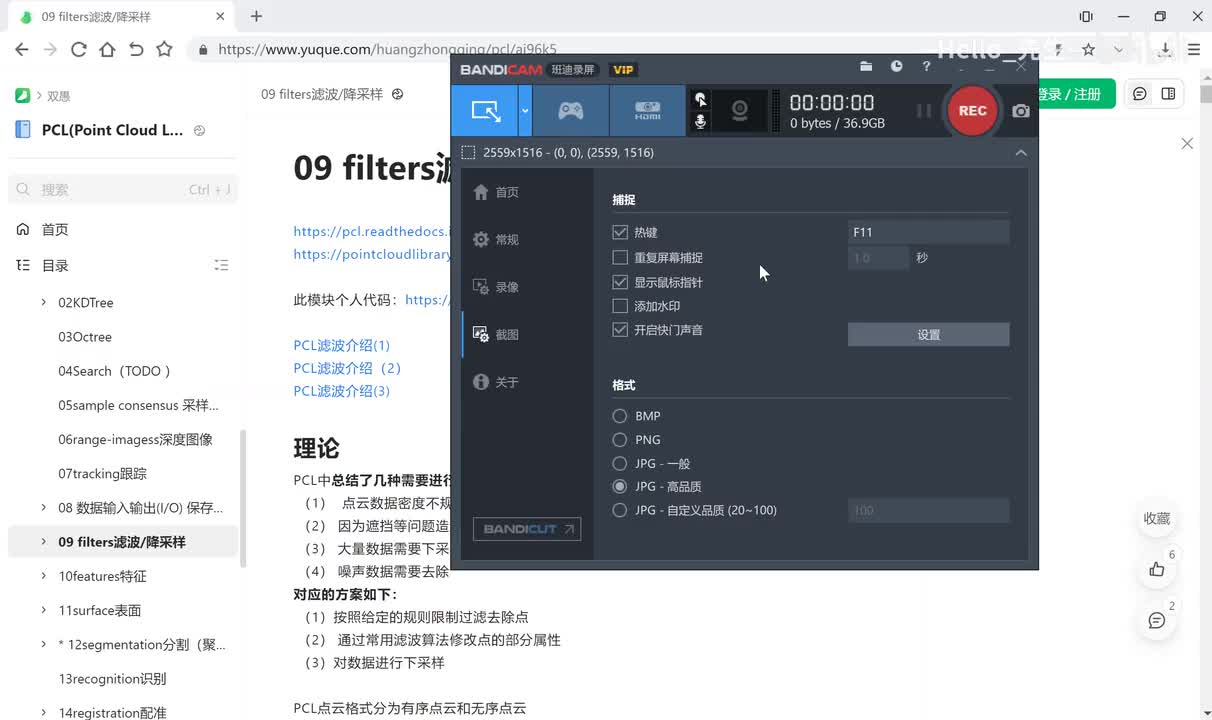Toggle 开启快门声音 checkbox

pyautogui.click(x=620, y=330)
